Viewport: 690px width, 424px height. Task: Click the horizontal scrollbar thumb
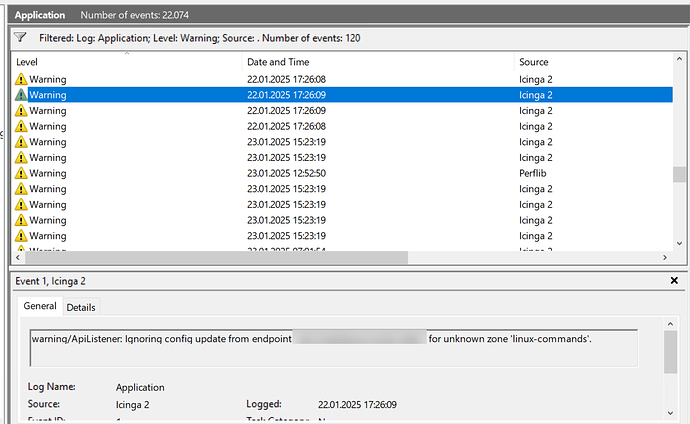click(217, 258)
